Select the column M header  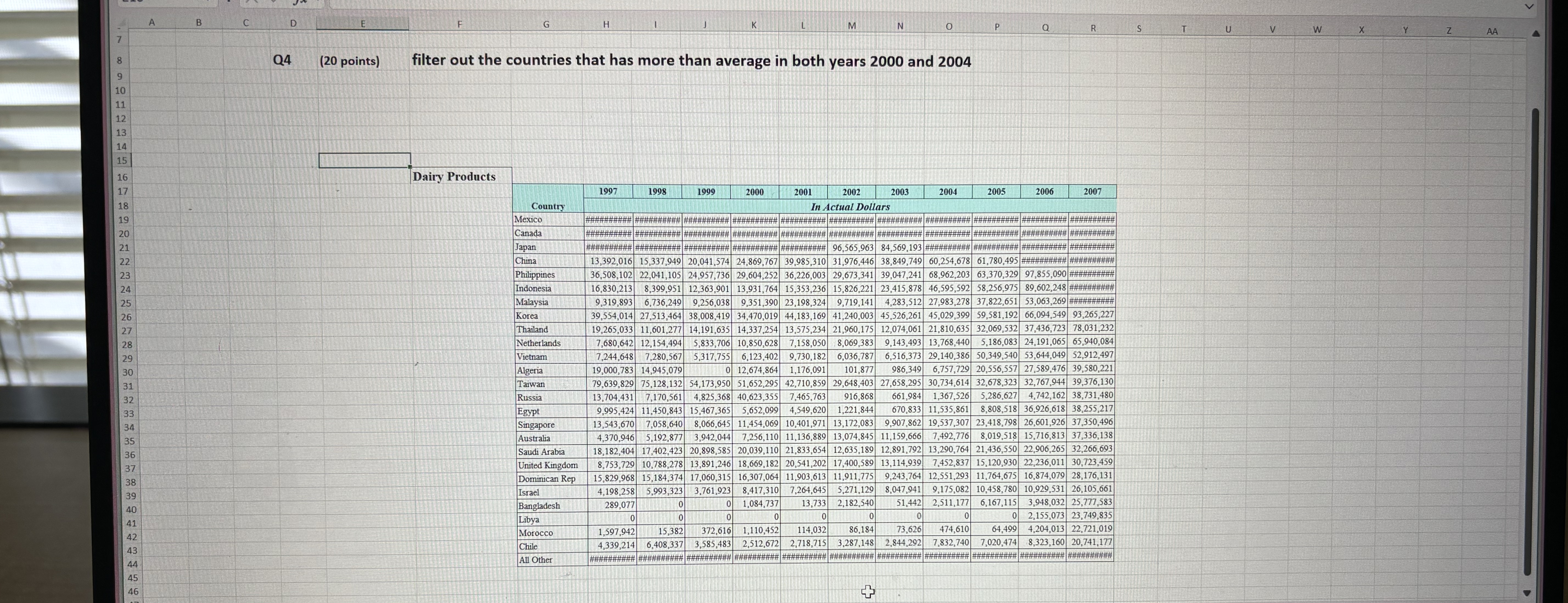(x=852, y=26)
